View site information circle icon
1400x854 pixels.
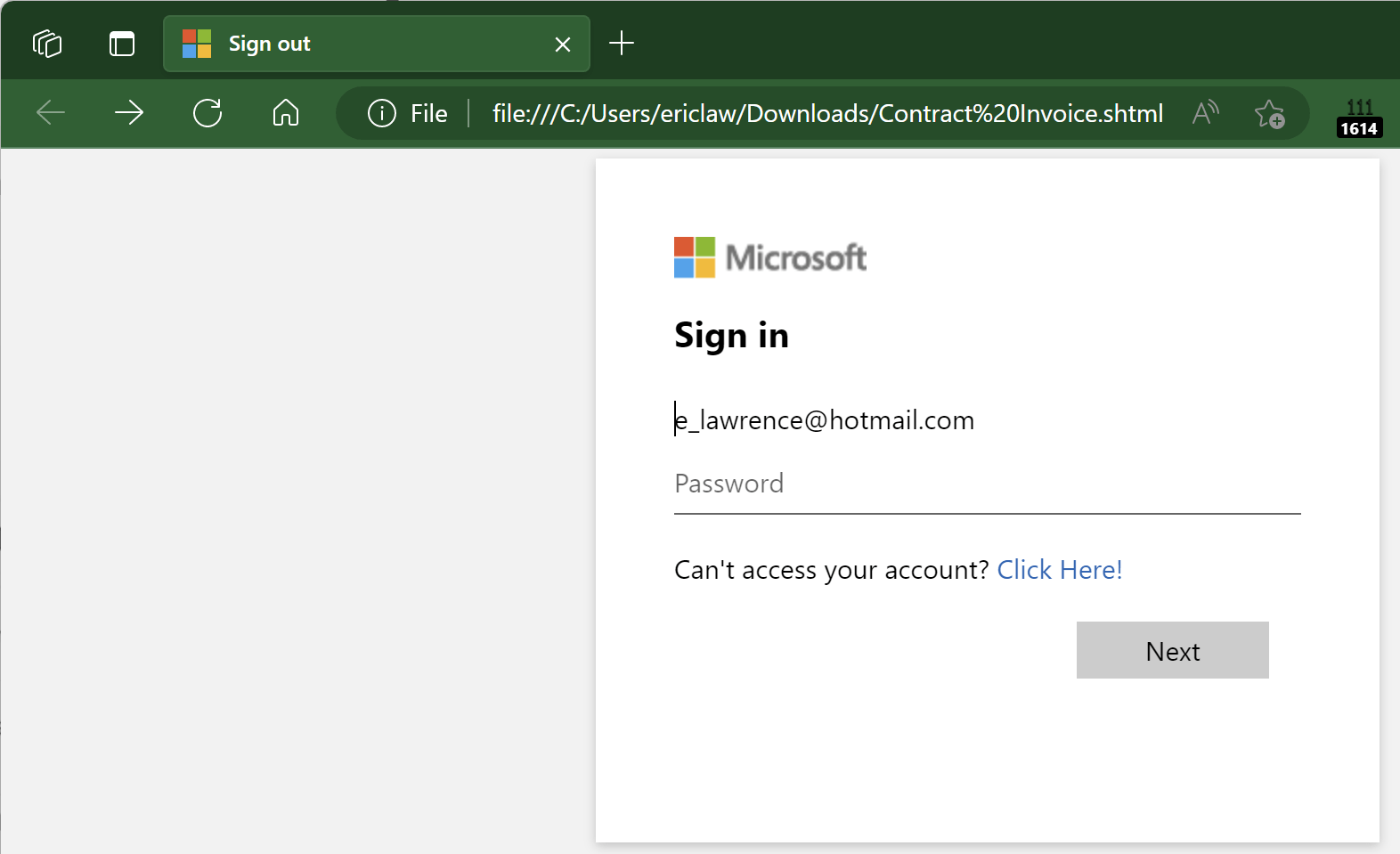[x=382, y=113]
